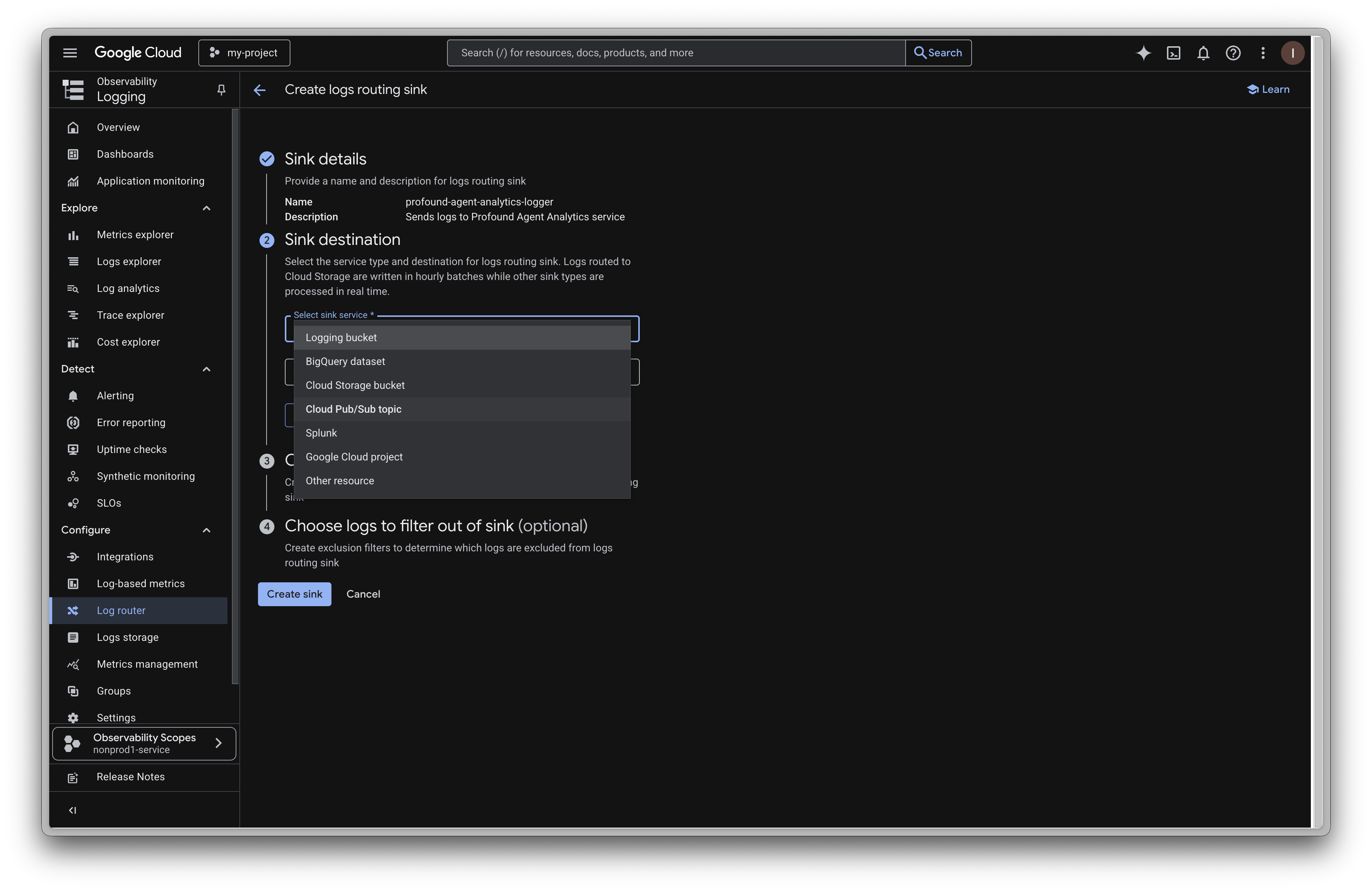Activate Cloud Shell terminal icon

[x=1173, y=53]
